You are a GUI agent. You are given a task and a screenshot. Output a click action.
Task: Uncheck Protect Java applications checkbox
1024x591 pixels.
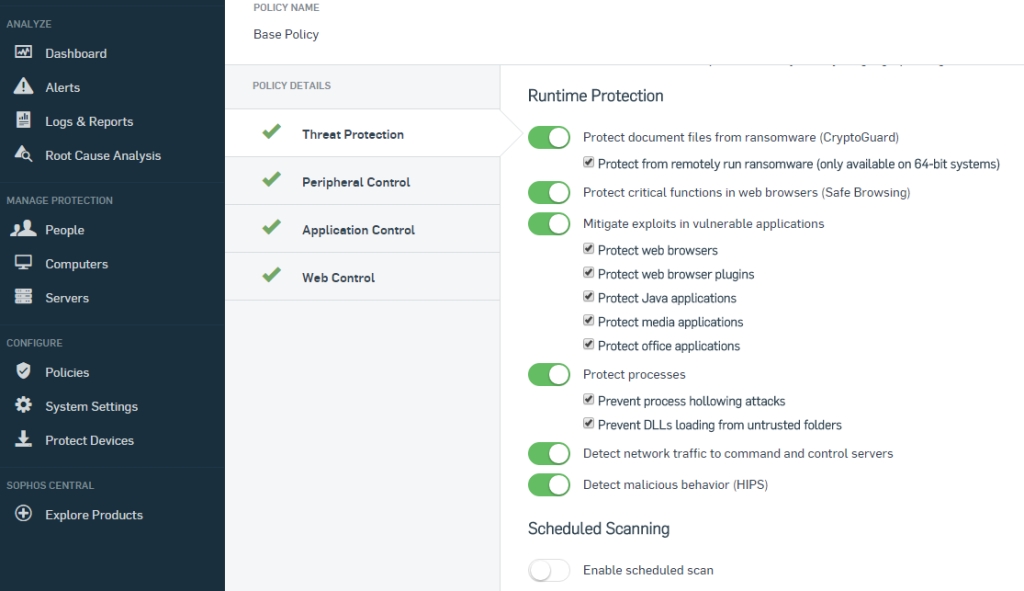point(589,298)
